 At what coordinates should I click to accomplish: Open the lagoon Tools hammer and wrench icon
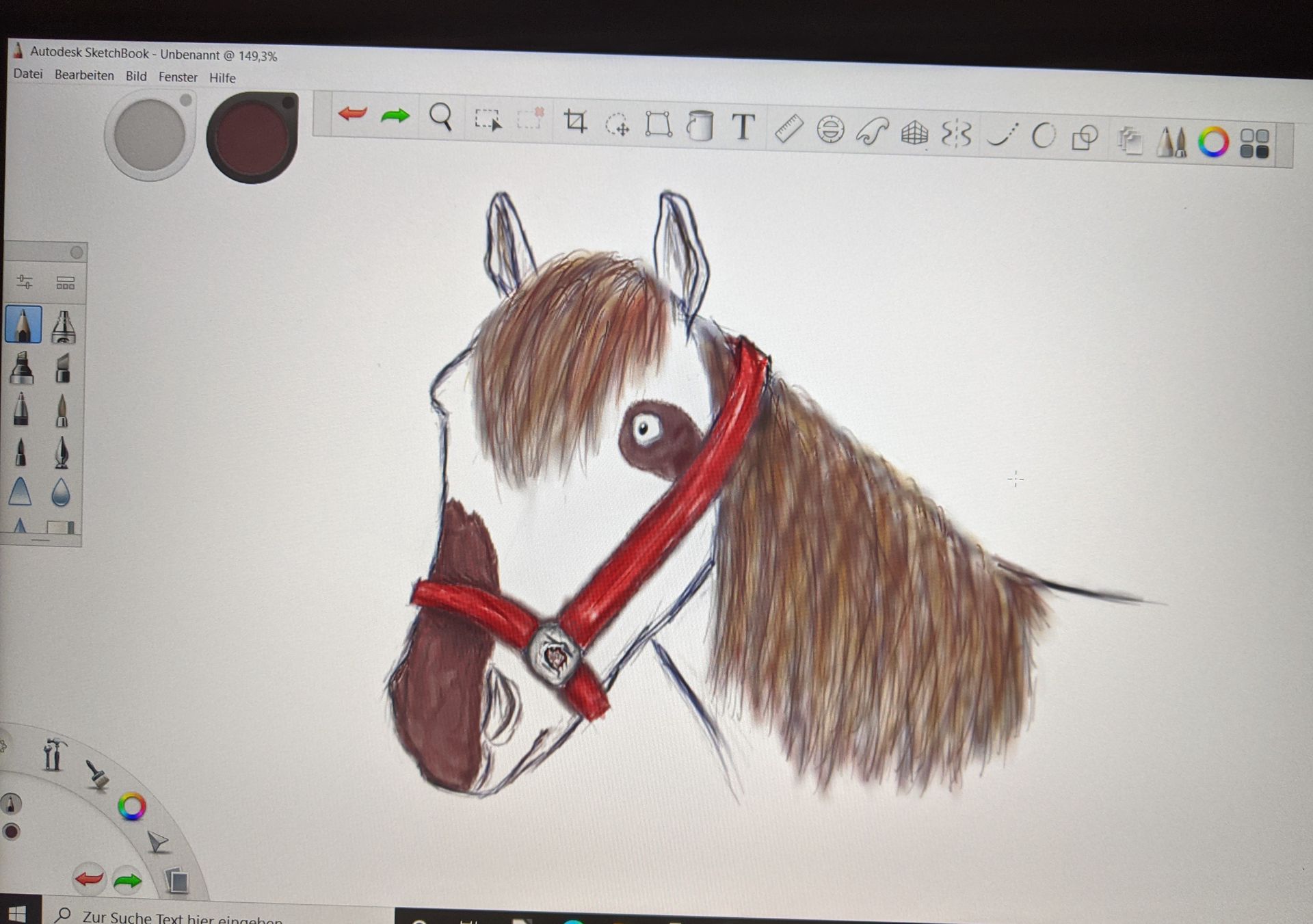click(53, 754)
